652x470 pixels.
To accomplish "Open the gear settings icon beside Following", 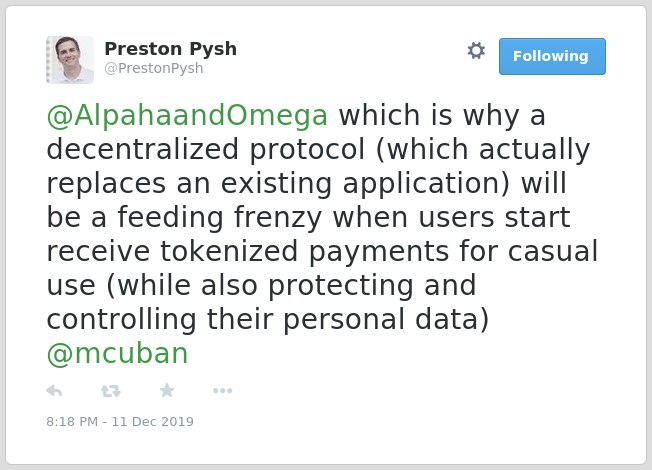I will click(x=476, y=51).
